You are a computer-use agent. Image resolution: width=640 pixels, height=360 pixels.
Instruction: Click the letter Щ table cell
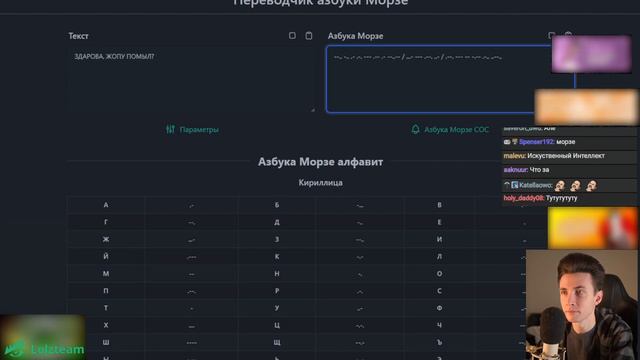pyautogui.click(x=277, y=342)
